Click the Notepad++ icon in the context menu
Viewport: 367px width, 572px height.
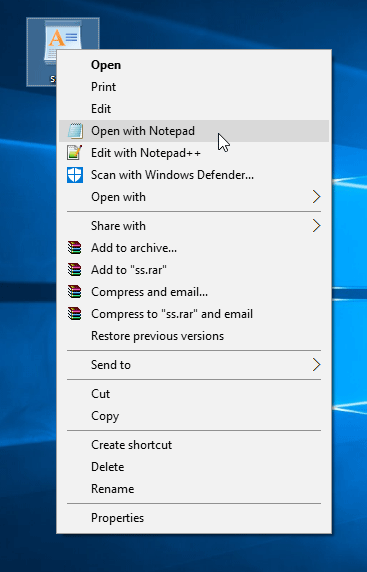tap(74, 153)
